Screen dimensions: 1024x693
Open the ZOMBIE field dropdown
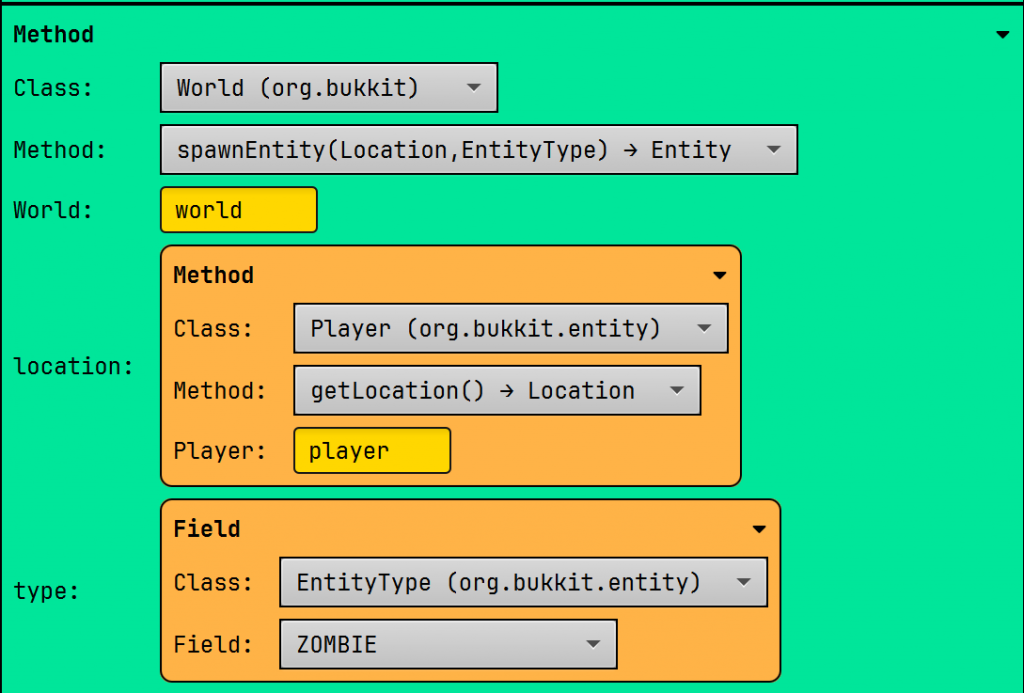point(448,645)
